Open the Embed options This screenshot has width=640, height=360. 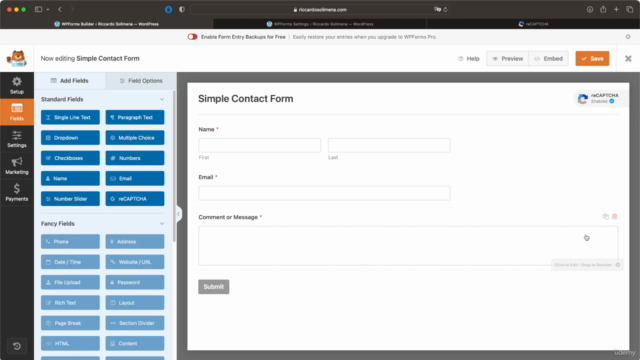click(549, 59)
